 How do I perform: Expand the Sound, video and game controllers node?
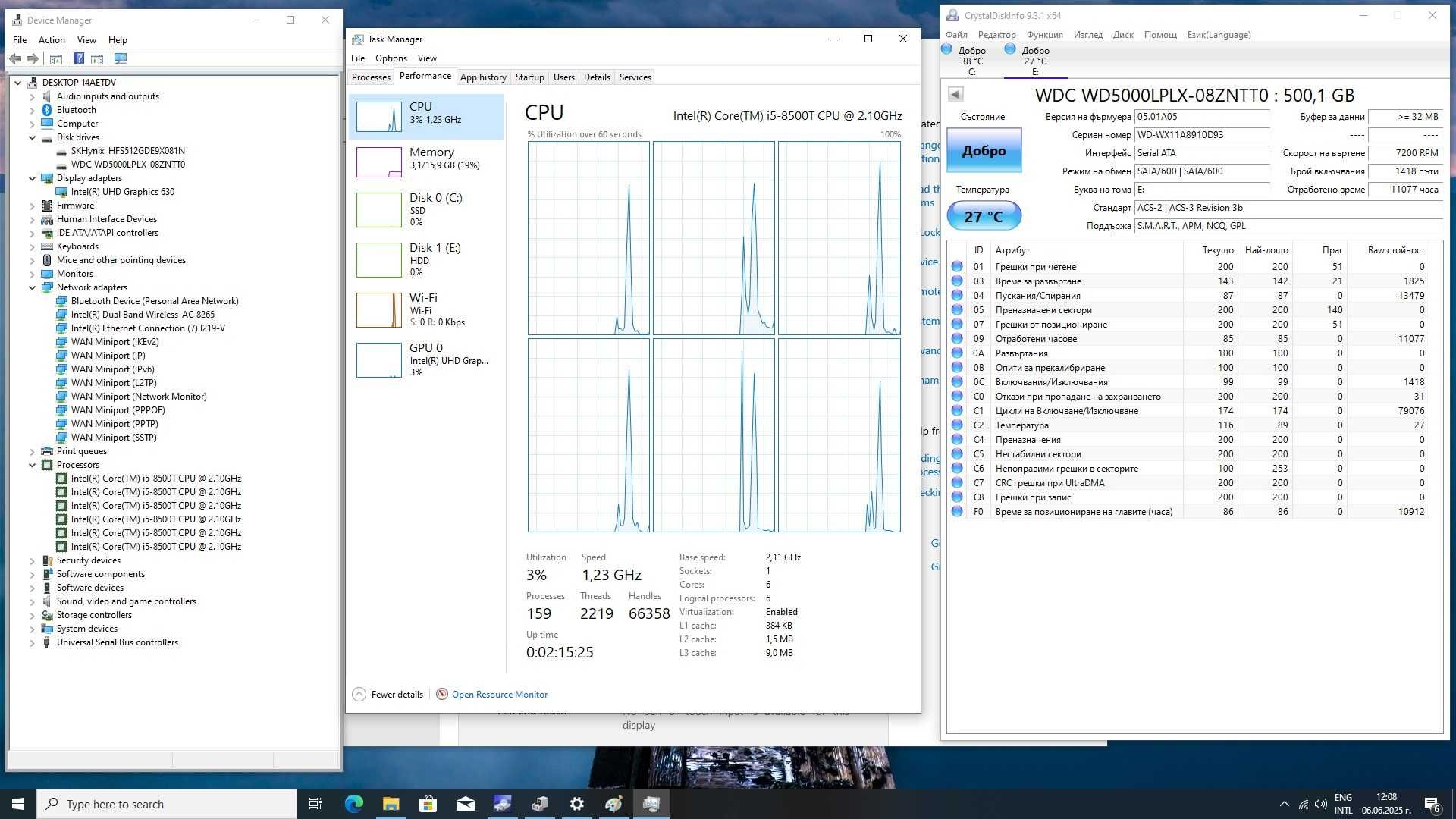(33, 601)
